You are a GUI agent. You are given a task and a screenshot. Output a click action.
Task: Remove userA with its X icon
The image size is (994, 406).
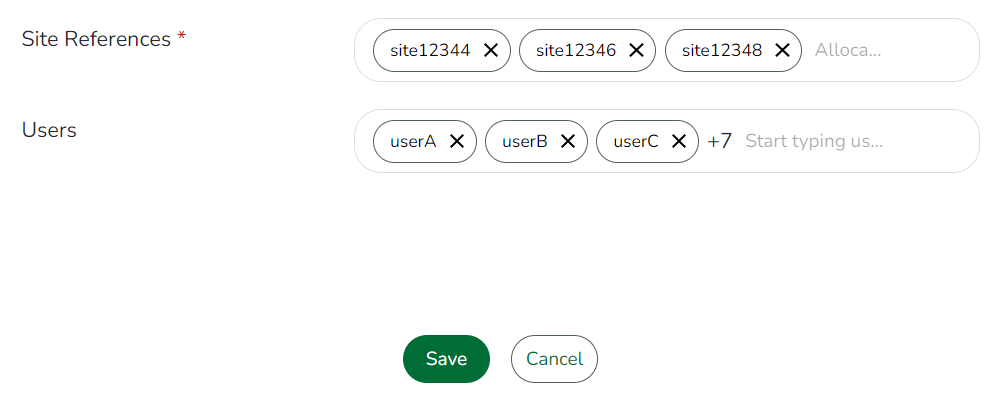[x=457, y=141]
